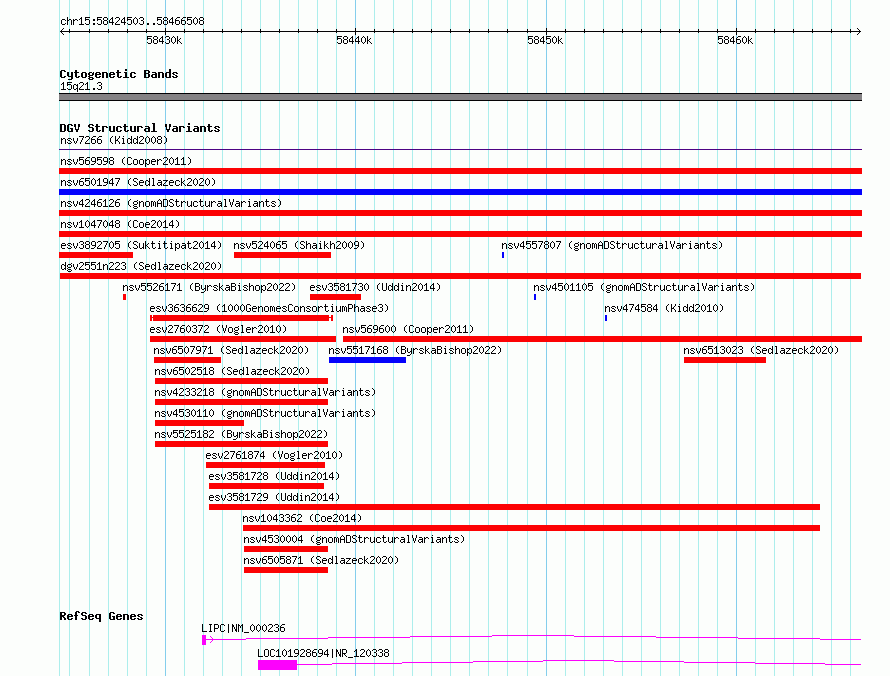The image size is (890, 676).
Task: Open the nsv4557807 gnomAD variant label
Action: (612, 245)
